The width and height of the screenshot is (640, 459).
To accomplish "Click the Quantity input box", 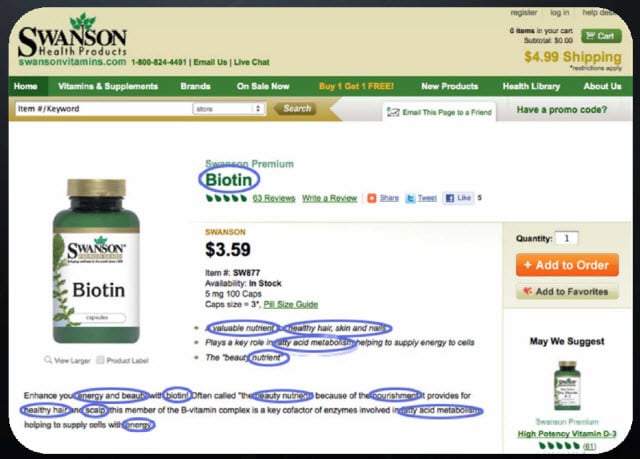I will point(567,238).
